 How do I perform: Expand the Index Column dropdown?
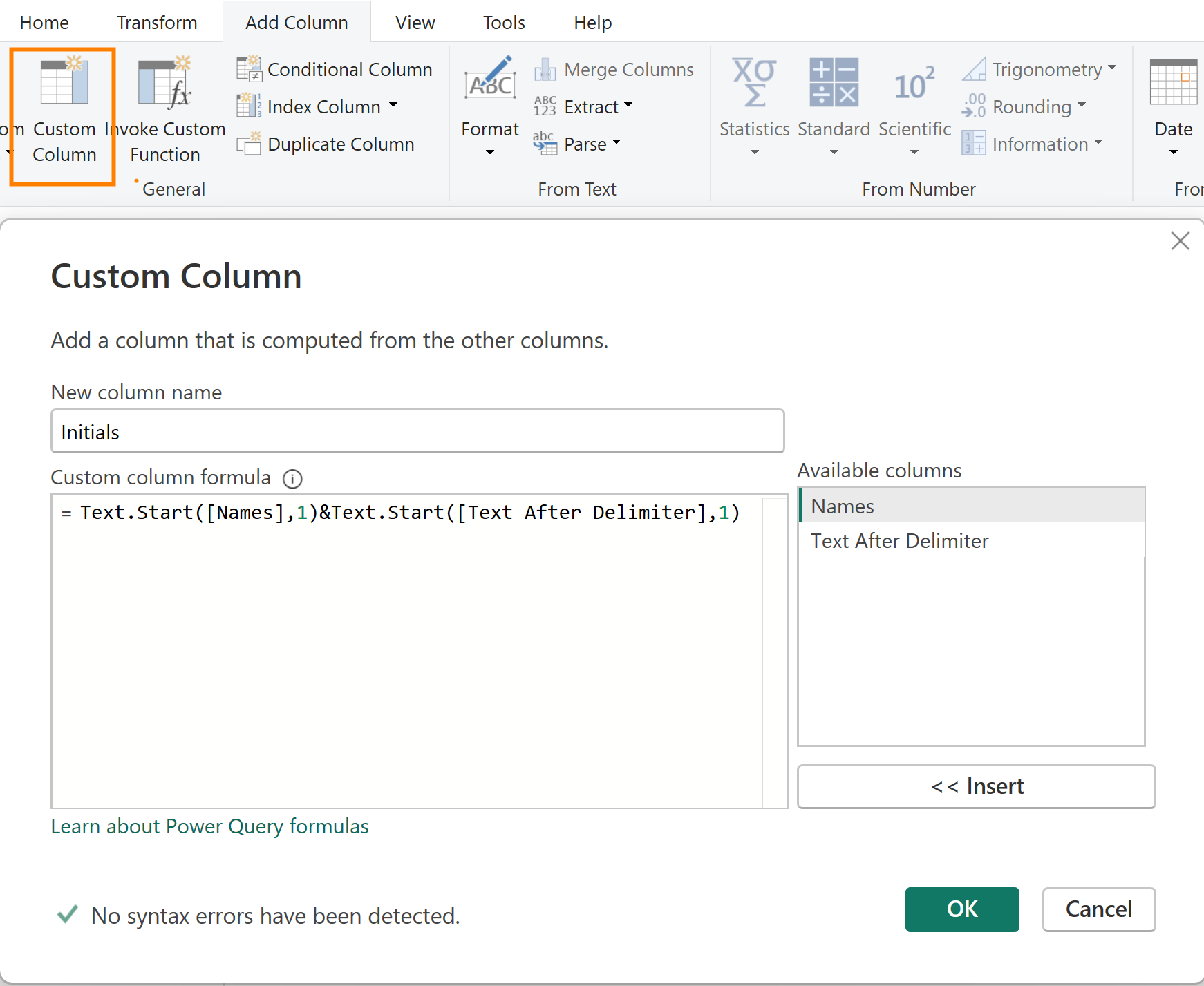pyautogui.click(x=393, y=106)
